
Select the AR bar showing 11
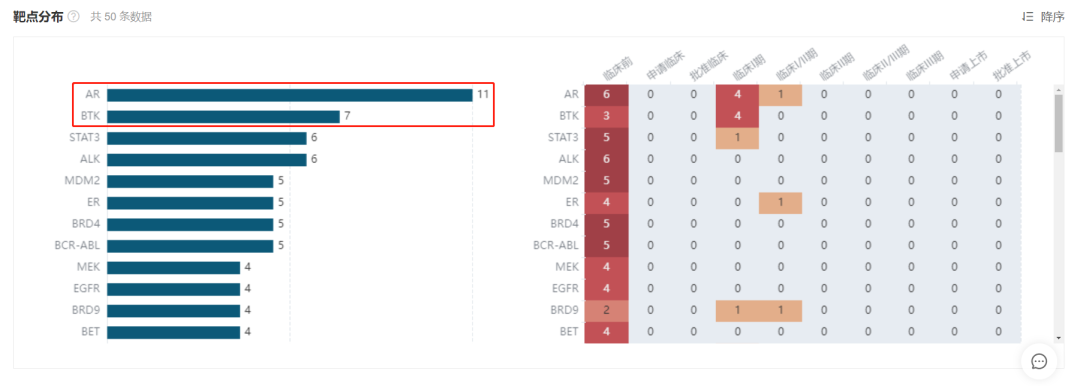click(289, 95)
